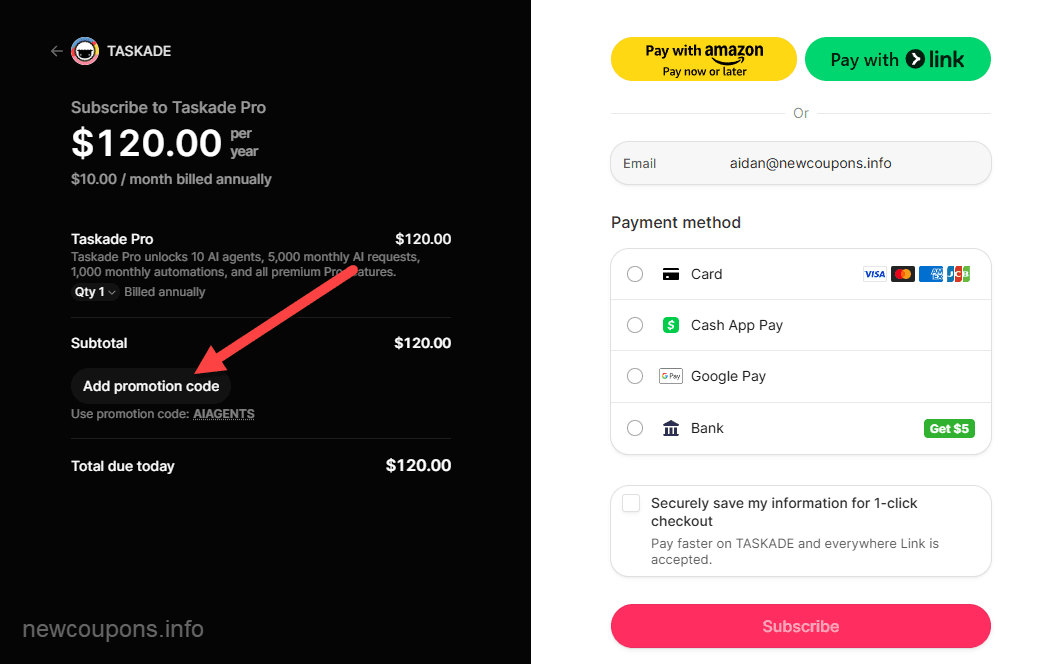Choose the Bank payment radio button

[635, 428]
